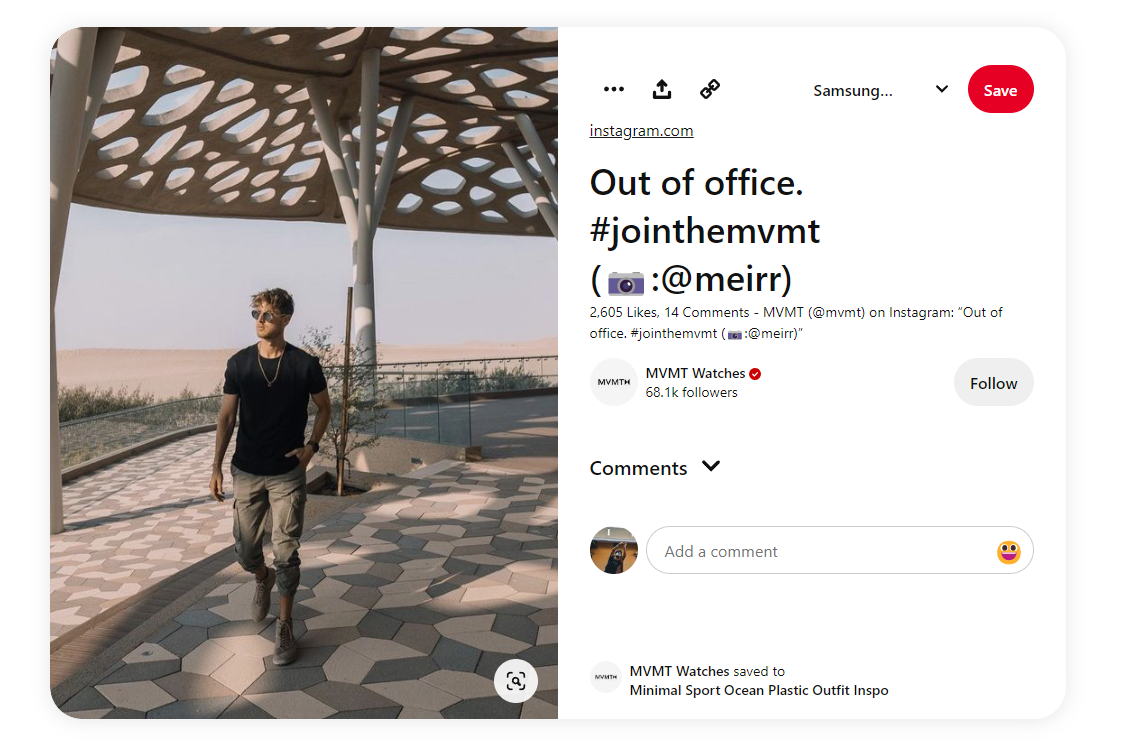The height and width of the screenshot is (741, 1125).
Task: Save the pin with the red Save button
Action: 1000,90
